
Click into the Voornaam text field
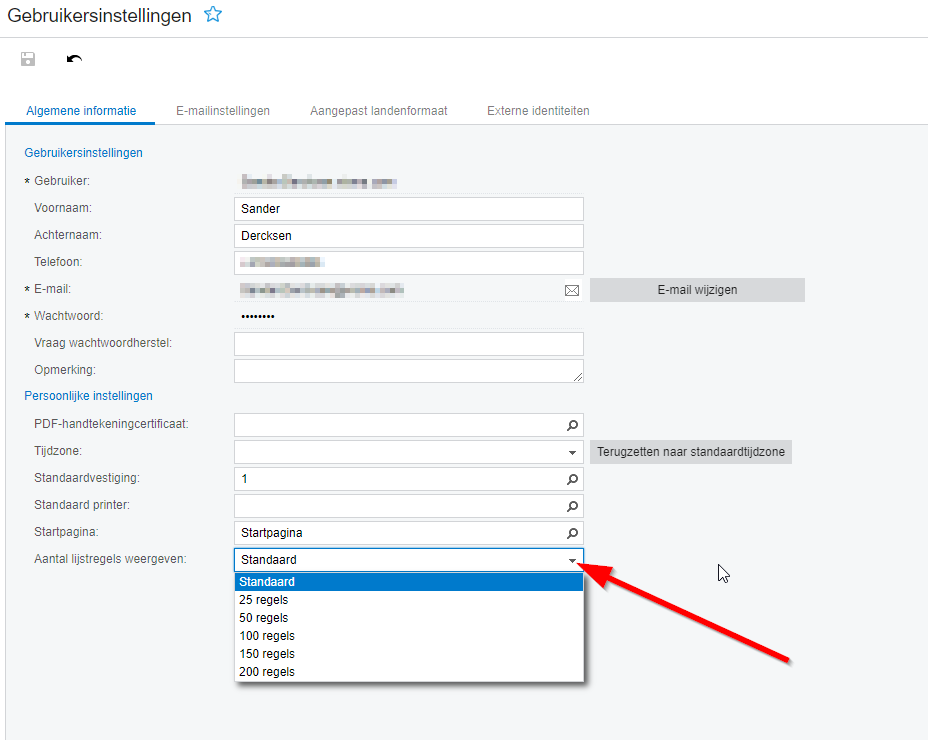click(x=408, y=209)
